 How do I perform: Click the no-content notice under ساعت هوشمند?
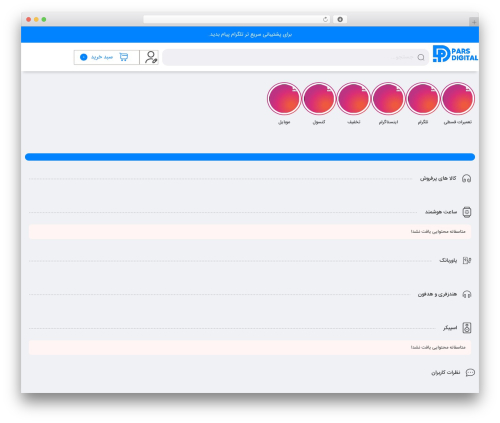250,232
